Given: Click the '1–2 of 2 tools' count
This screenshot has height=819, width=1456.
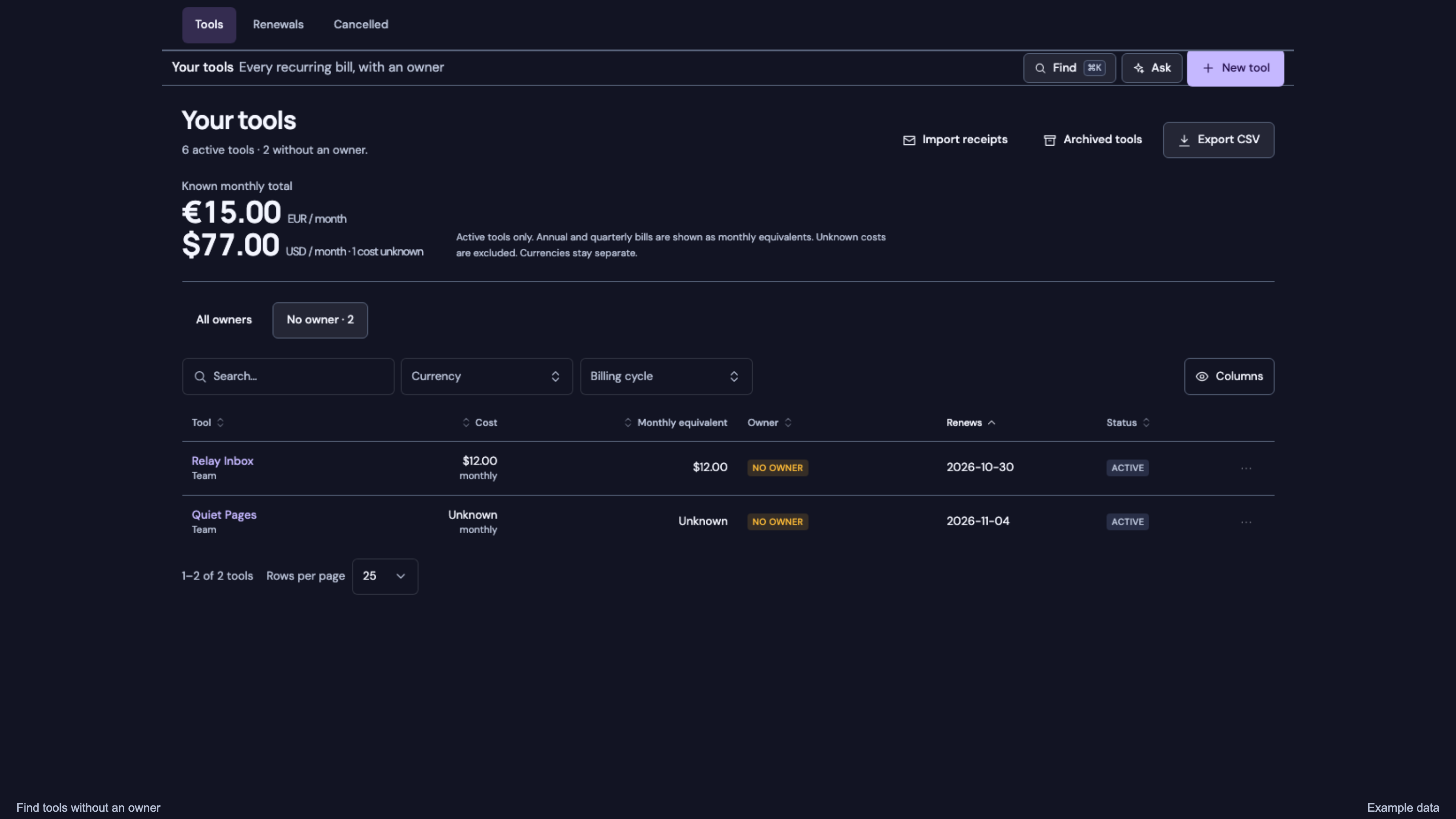Looking at the screenshot, I should coord(217,576).
